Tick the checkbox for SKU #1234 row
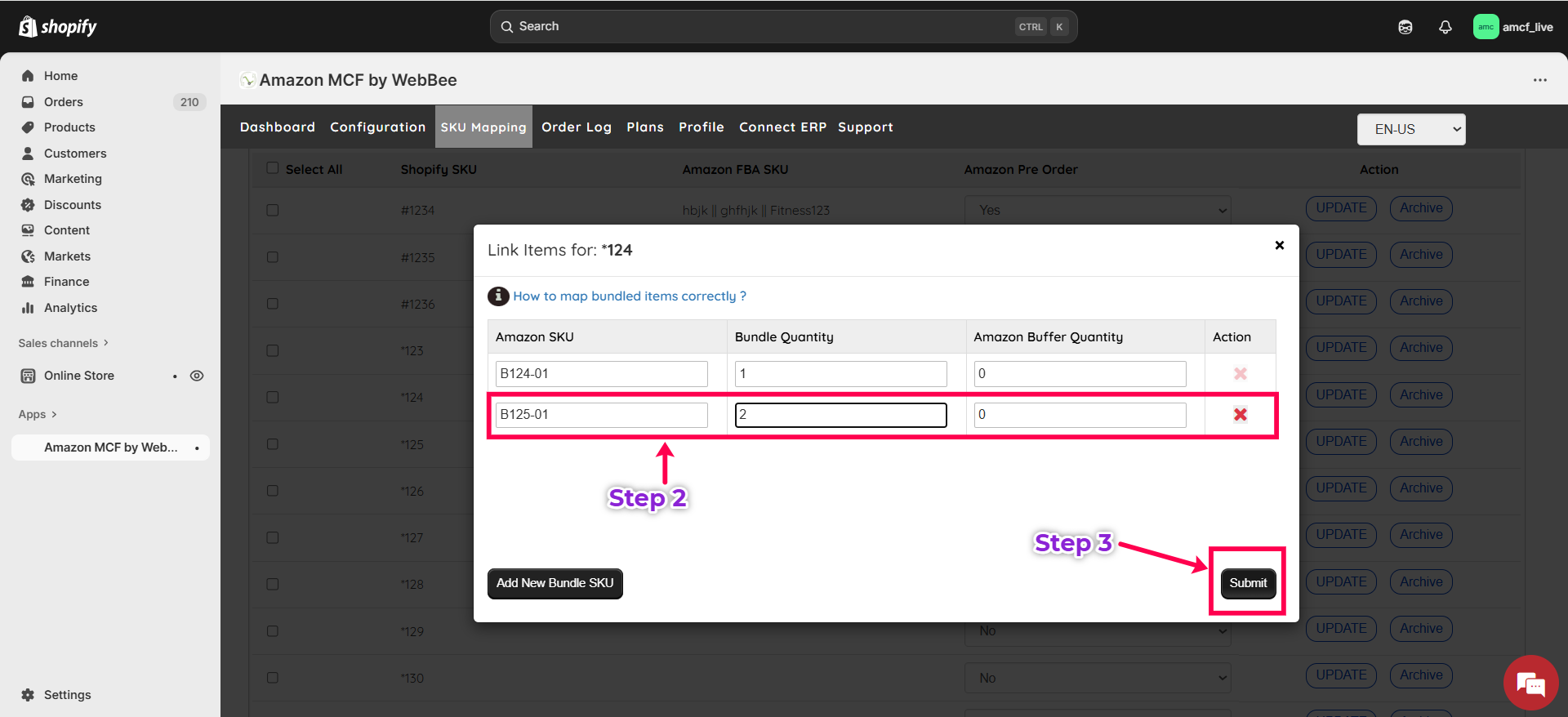 [273, 210]
